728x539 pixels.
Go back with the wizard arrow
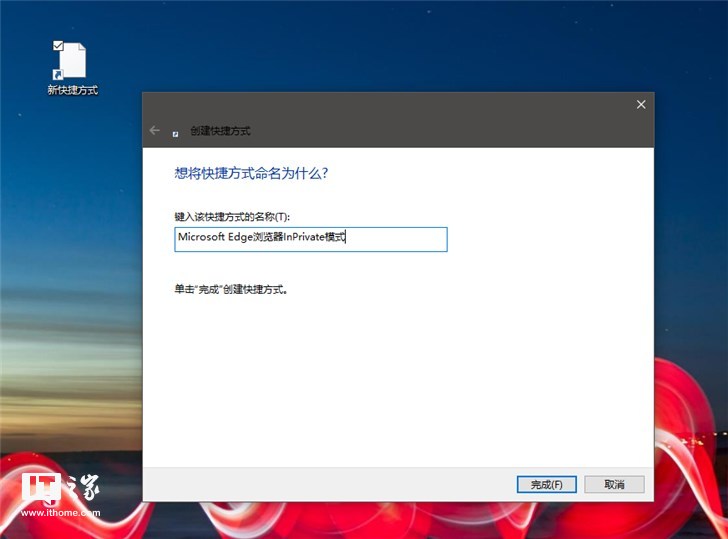click(x=155, y=130)
